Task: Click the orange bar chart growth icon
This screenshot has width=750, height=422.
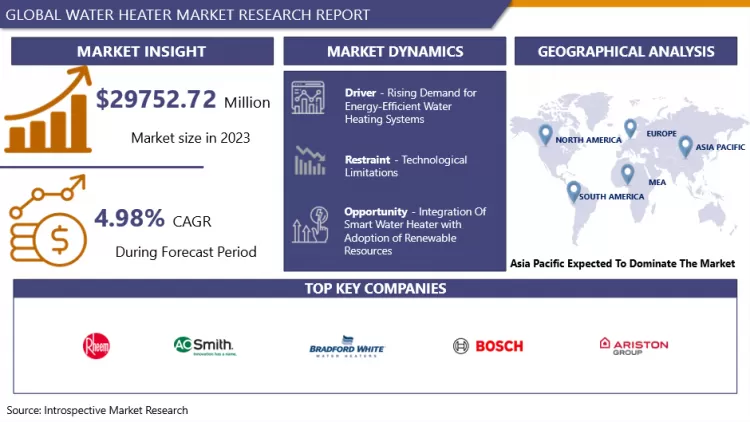Action: click(48, 110)
